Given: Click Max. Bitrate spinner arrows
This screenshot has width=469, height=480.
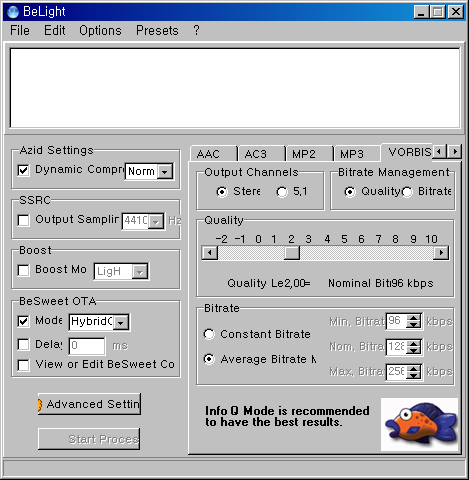Looking at the screenshot, I should [x=414, y=372].
